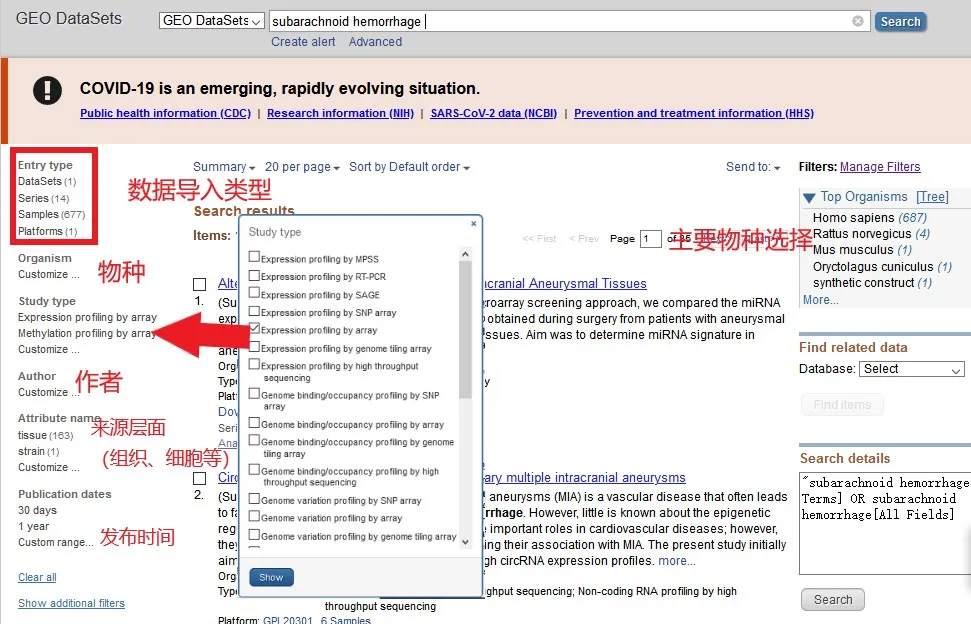Collapse the Top Organisms triangle icon

point(809,197)
